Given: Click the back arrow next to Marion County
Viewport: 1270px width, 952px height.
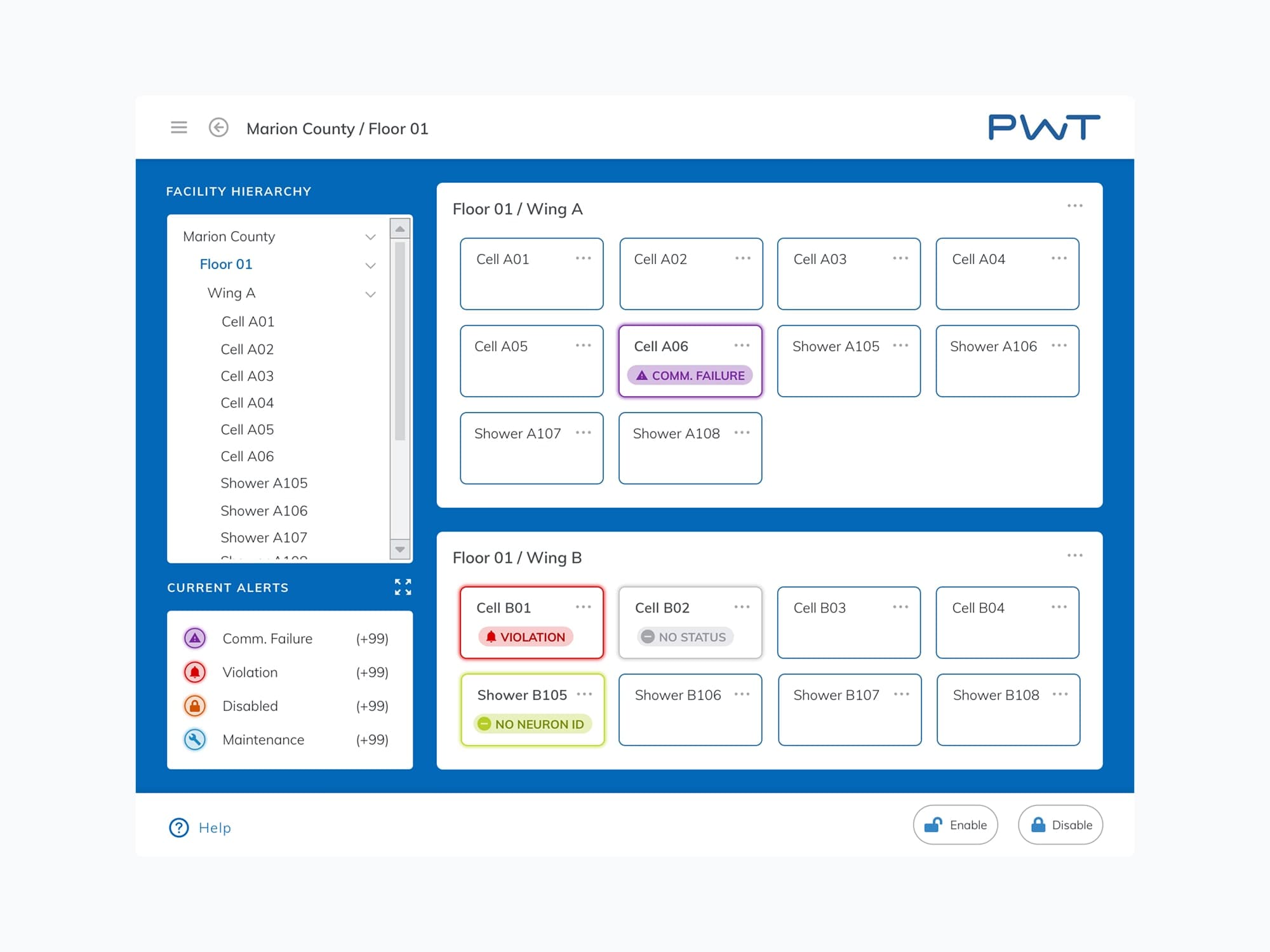Looking at the screenshot, I should [x=219, y=128].
